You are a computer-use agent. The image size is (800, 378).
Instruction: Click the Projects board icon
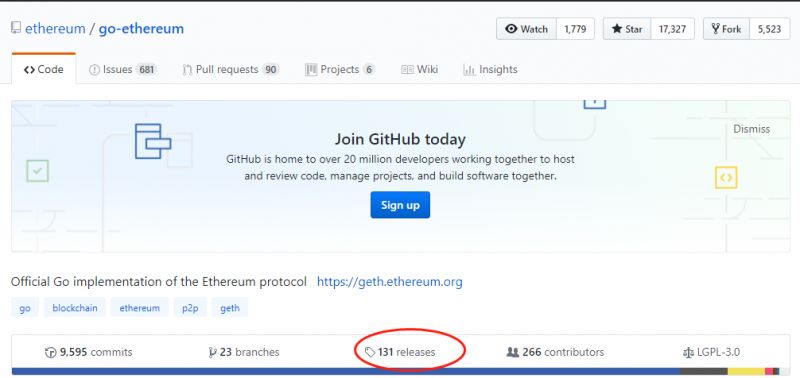point(311,70)
